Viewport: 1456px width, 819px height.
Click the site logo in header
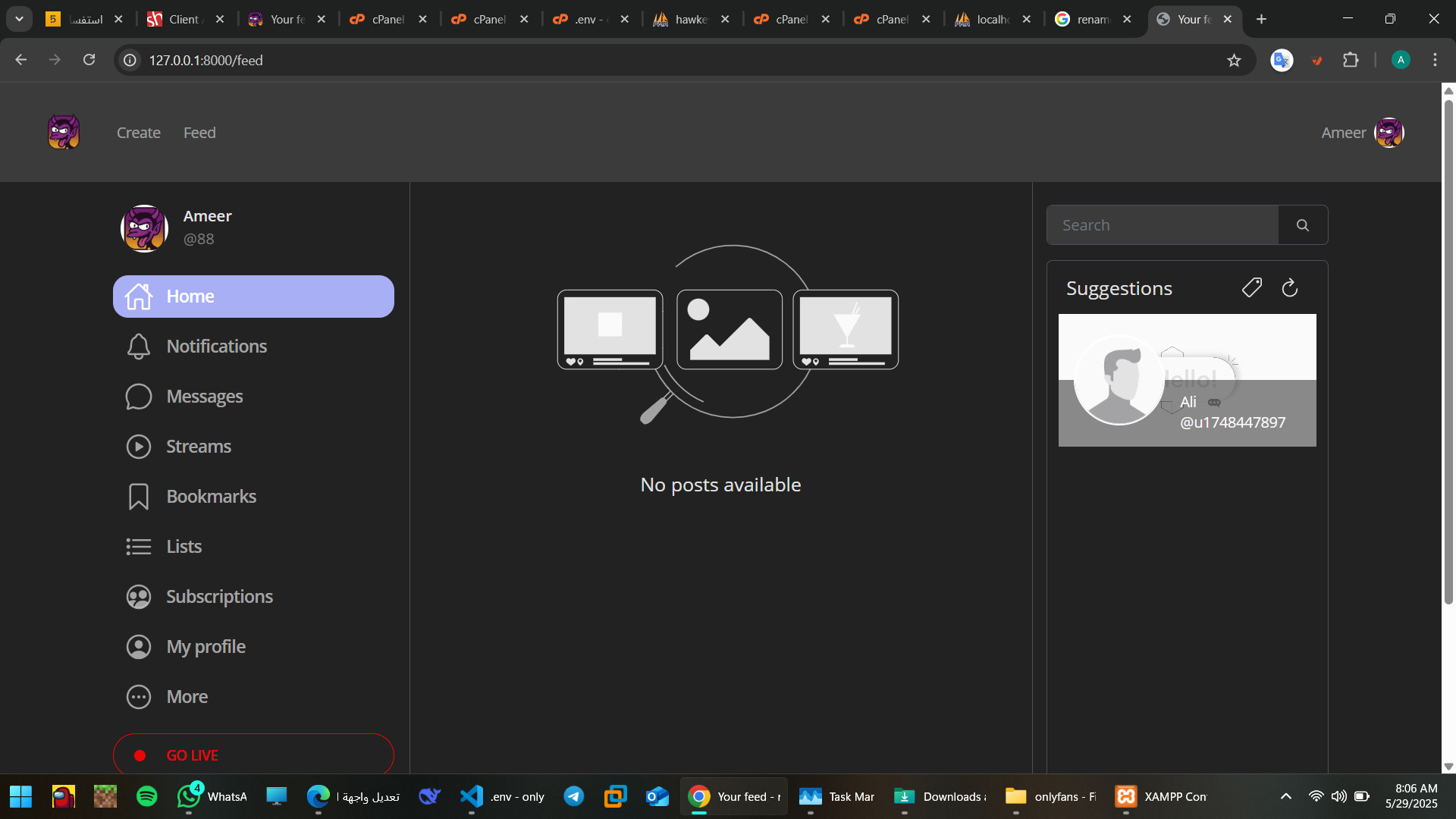(64, 133)
